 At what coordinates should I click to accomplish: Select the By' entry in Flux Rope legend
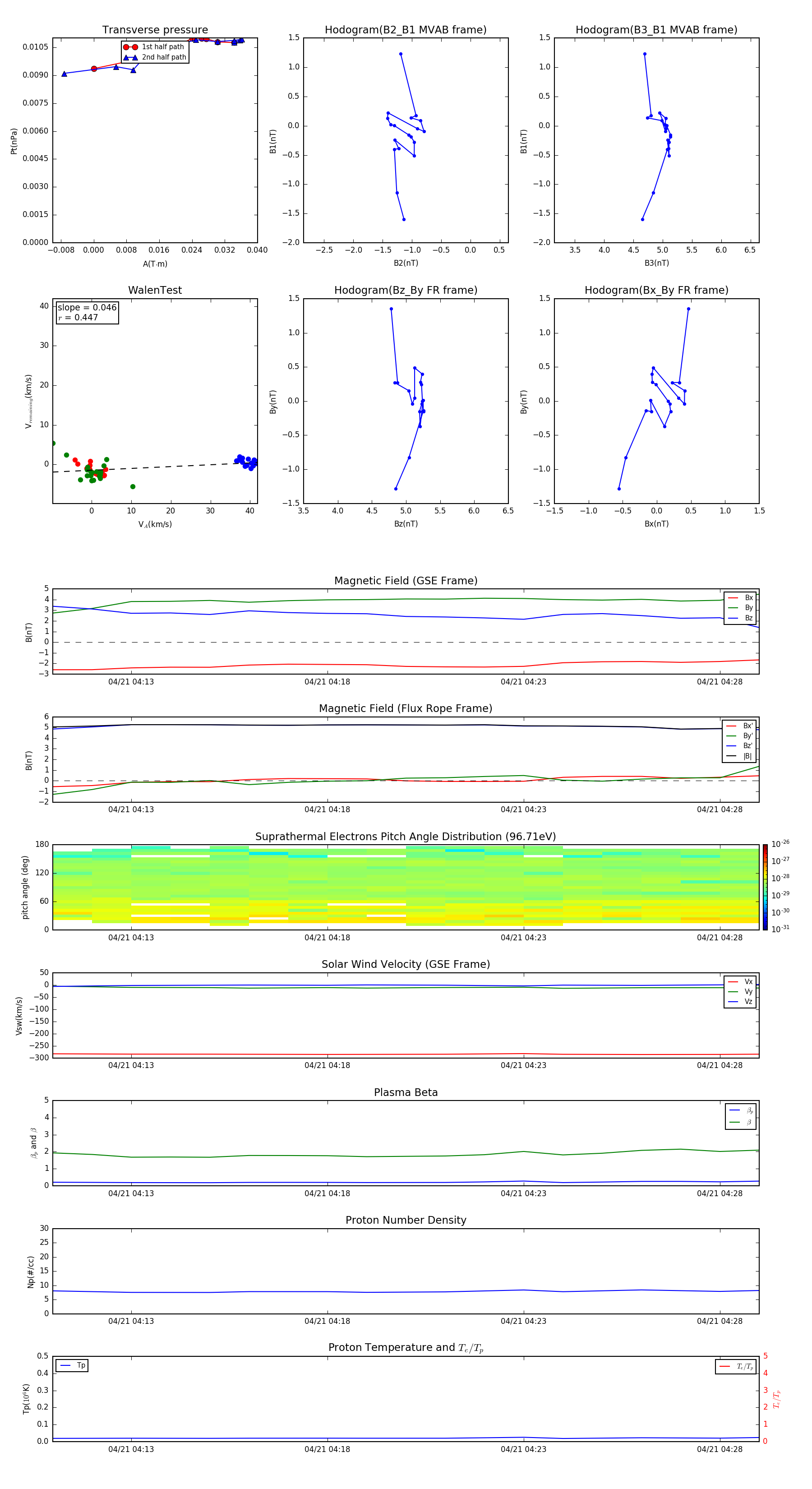pos(739,736)
